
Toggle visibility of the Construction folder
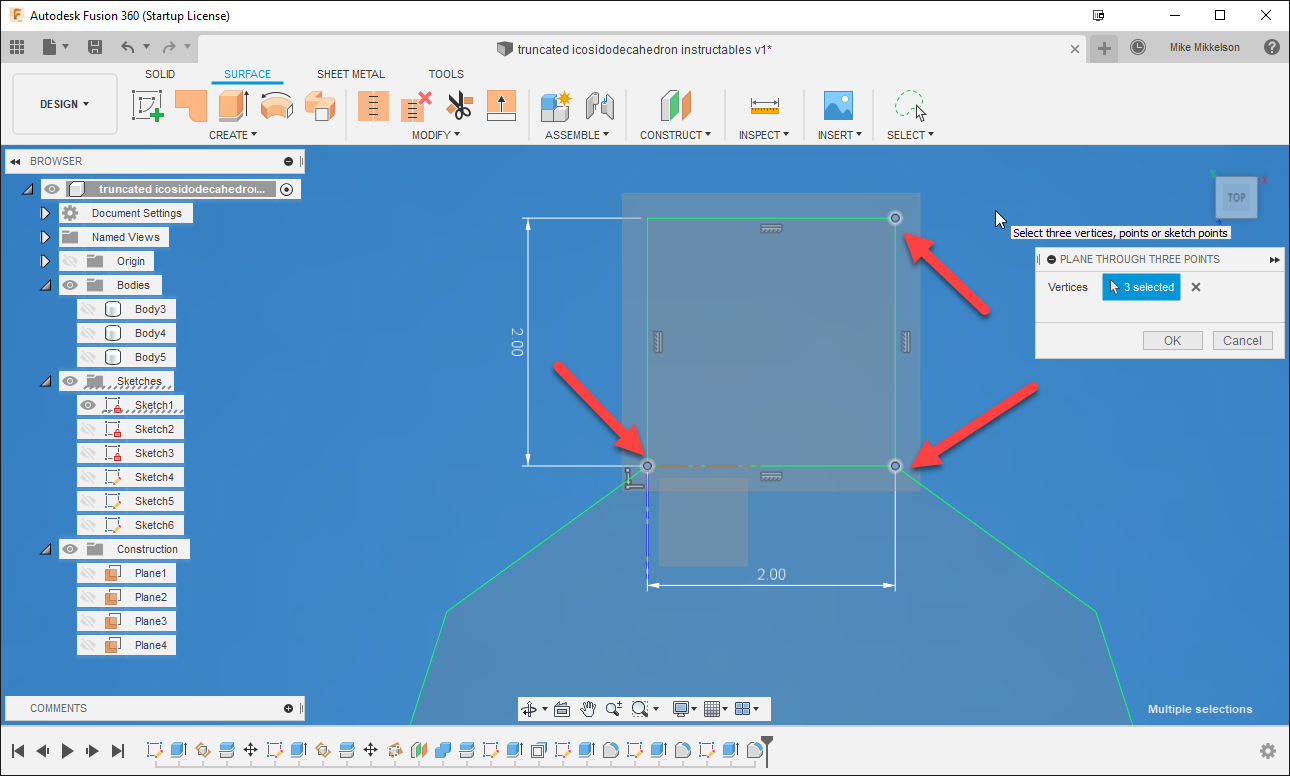pyautogui.click(x=69, y=548)
